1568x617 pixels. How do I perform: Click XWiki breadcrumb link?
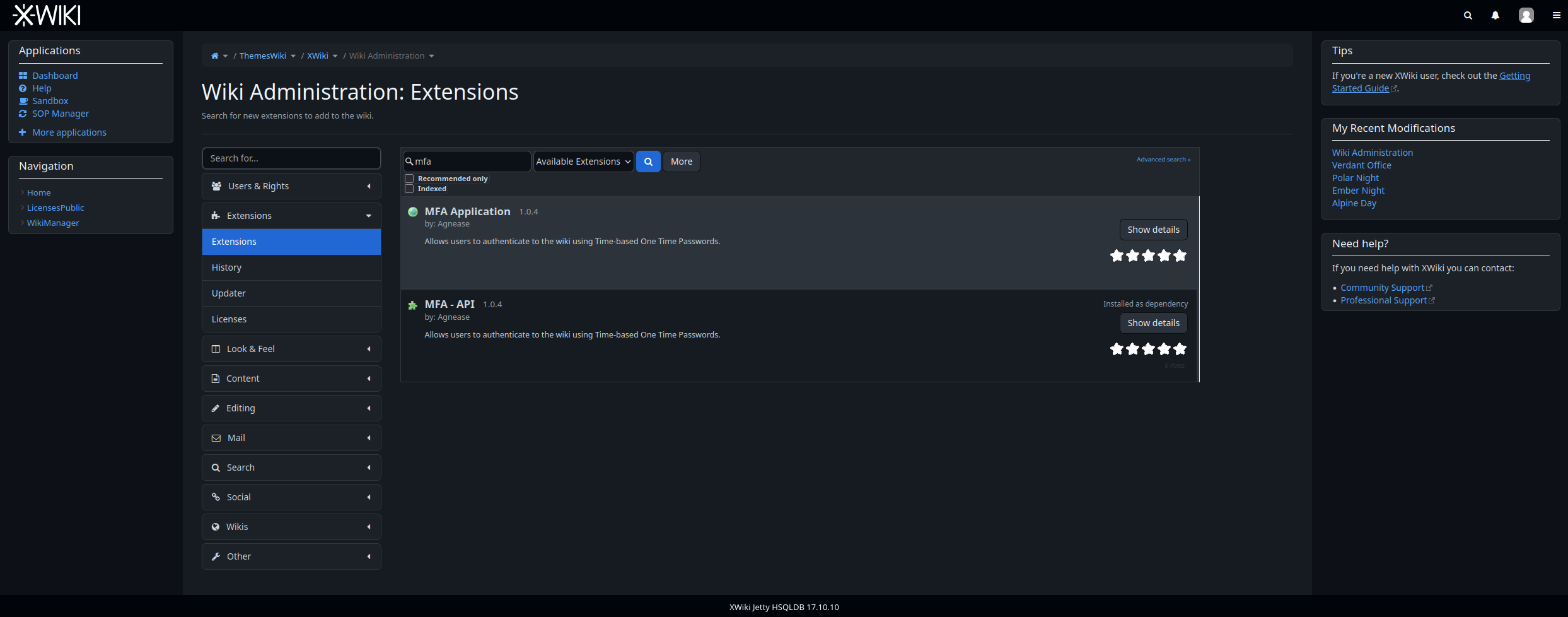(x=318, y=56)
